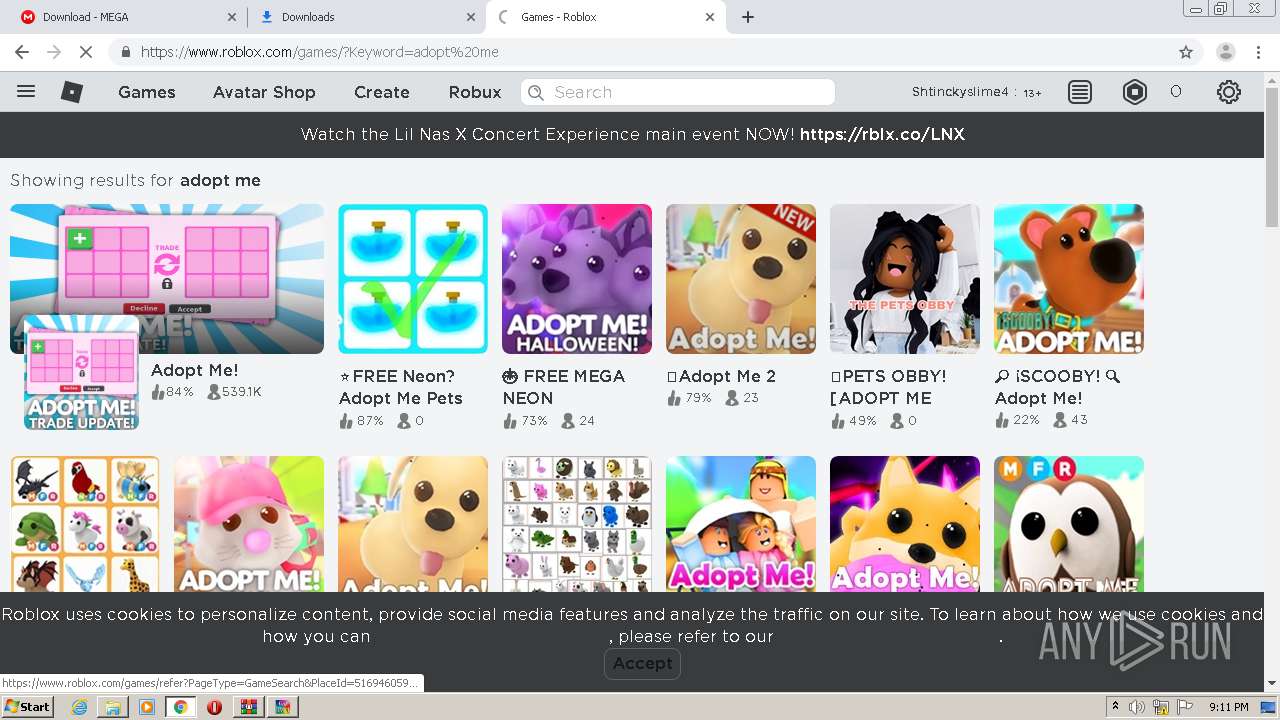View site security padlock info

(x=126, y=52)
